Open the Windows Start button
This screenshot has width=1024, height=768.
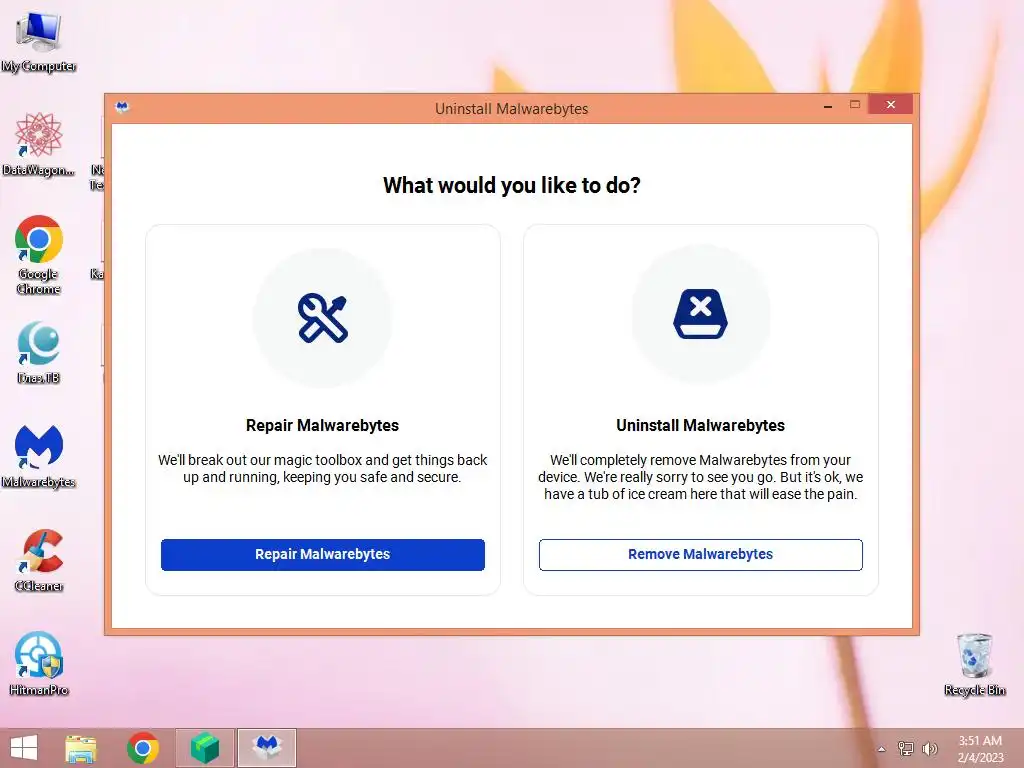point(24,748)
